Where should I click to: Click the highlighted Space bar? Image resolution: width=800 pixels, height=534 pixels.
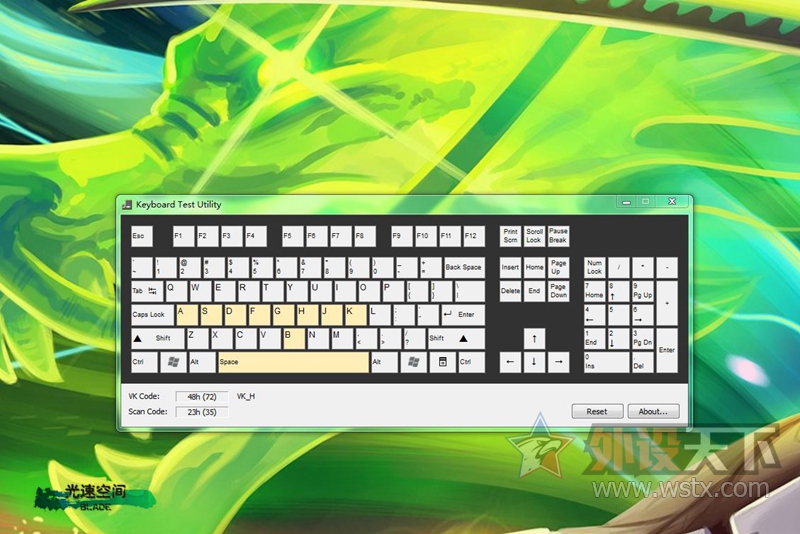(293, 362)
